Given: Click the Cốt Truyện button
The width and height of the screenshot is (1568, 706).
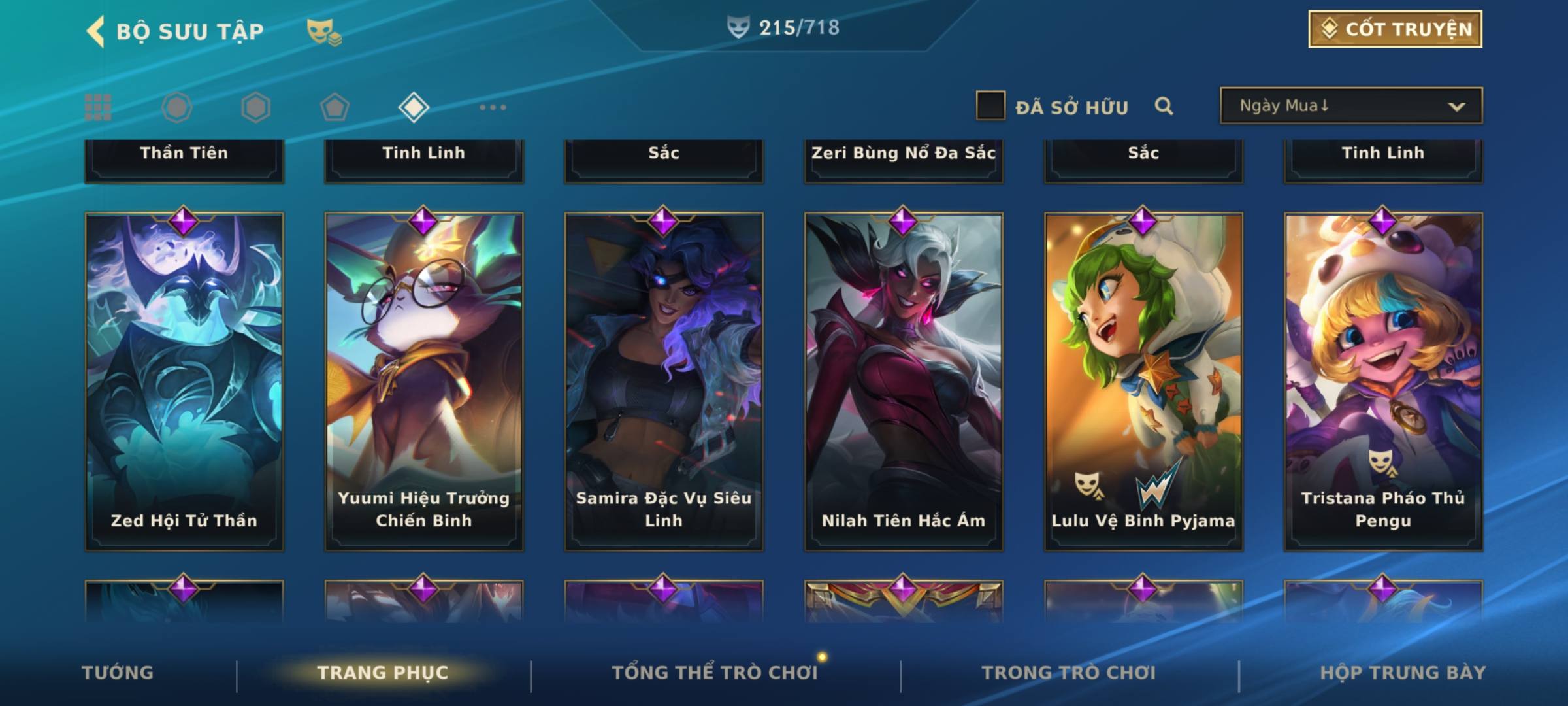Looking at the screenshot, I should coord(1396,29).
